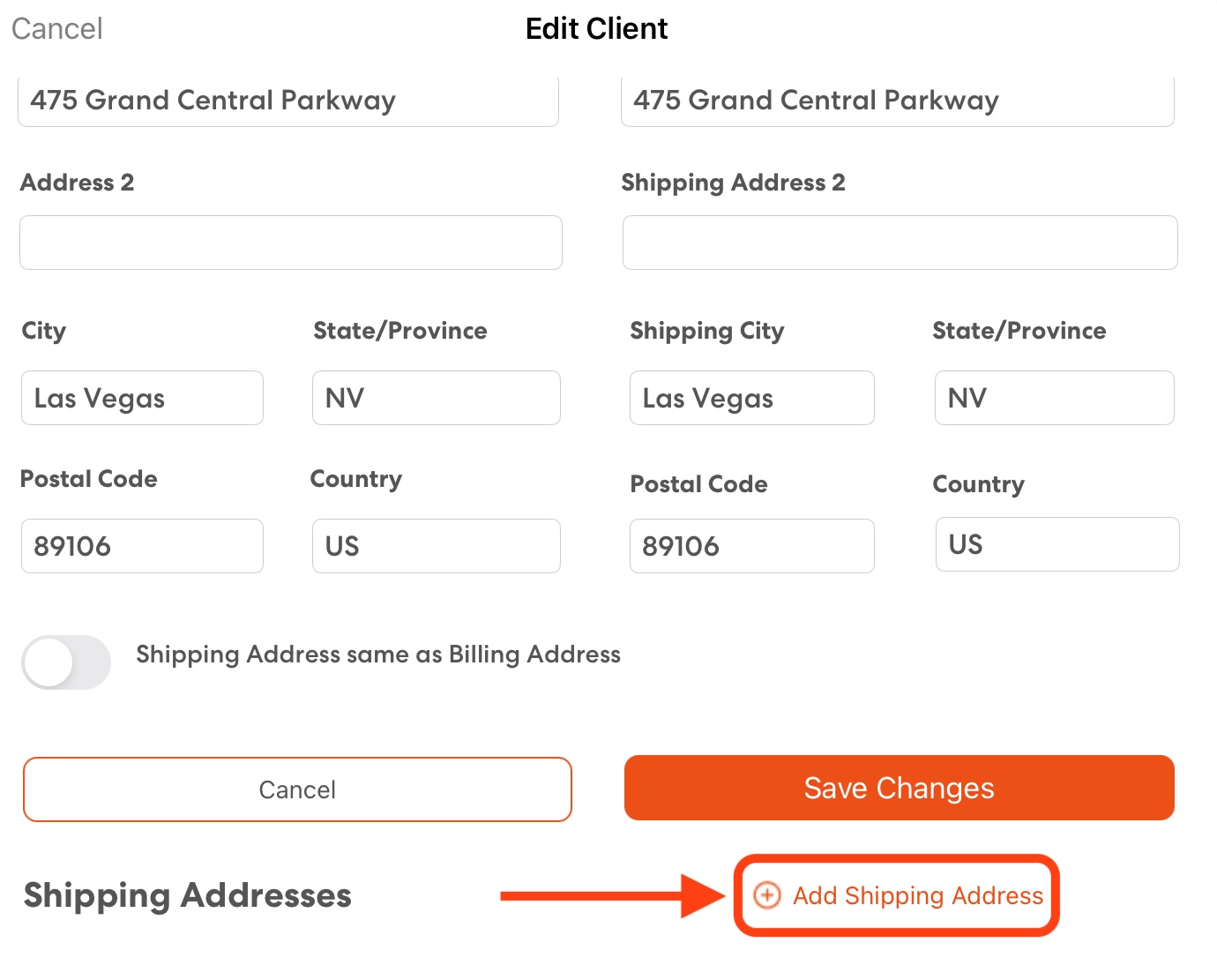Viewport: 1217px width, 980px height.
Task: Focus the billing State/Province field
Action: 437,398
